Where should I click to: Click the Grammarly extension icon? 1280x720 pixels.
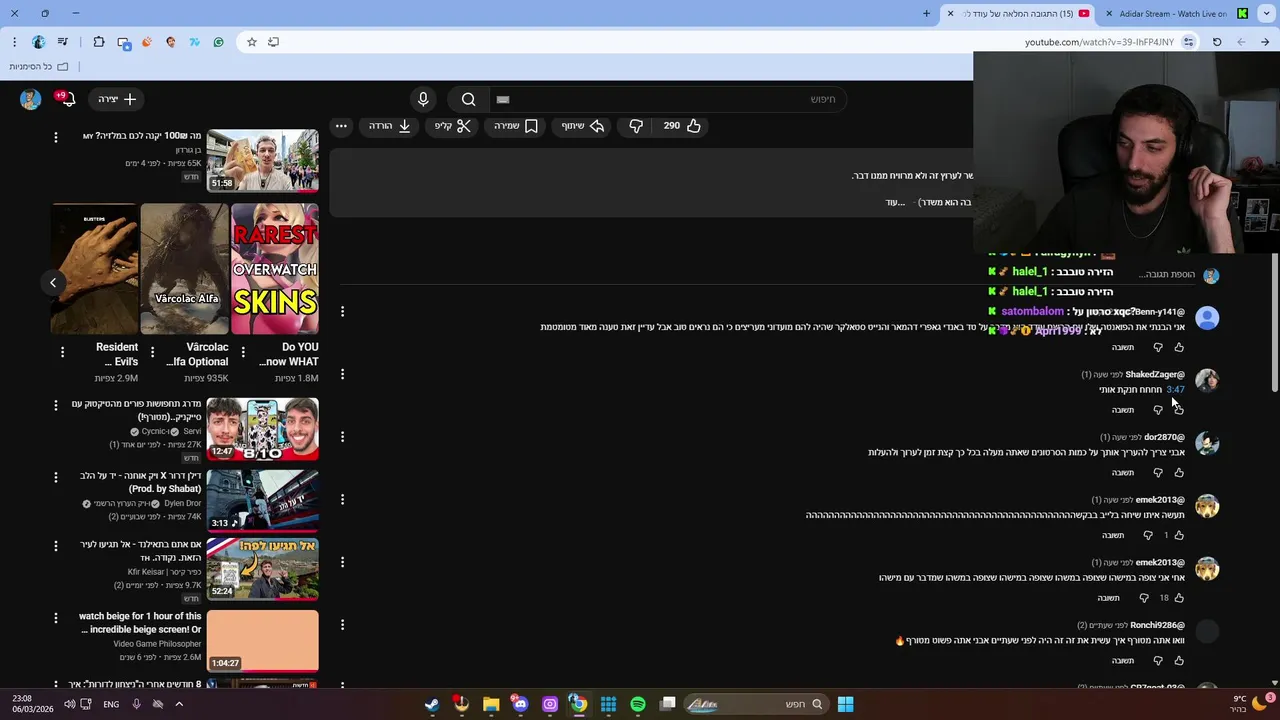[x=218, y=42]
